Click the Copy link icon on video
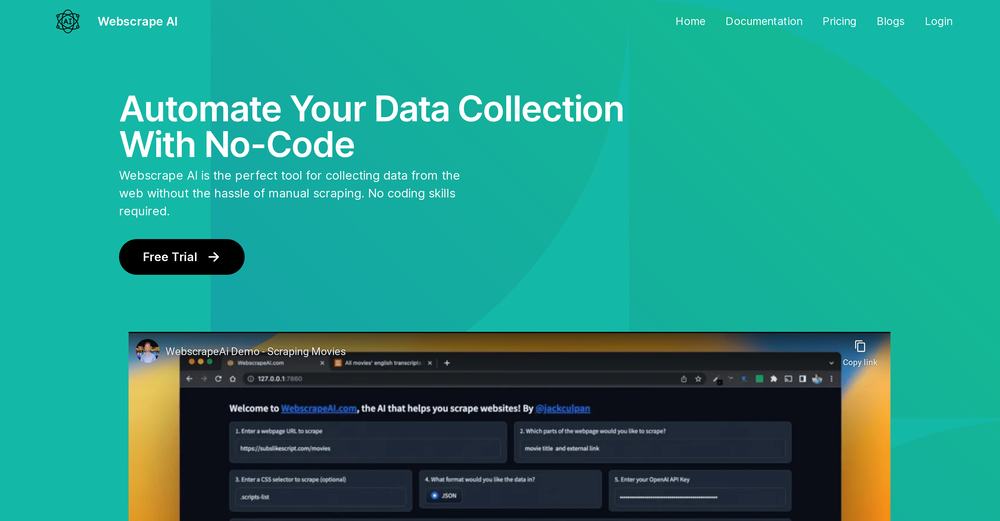The image size is (1000, 521). 859,346
